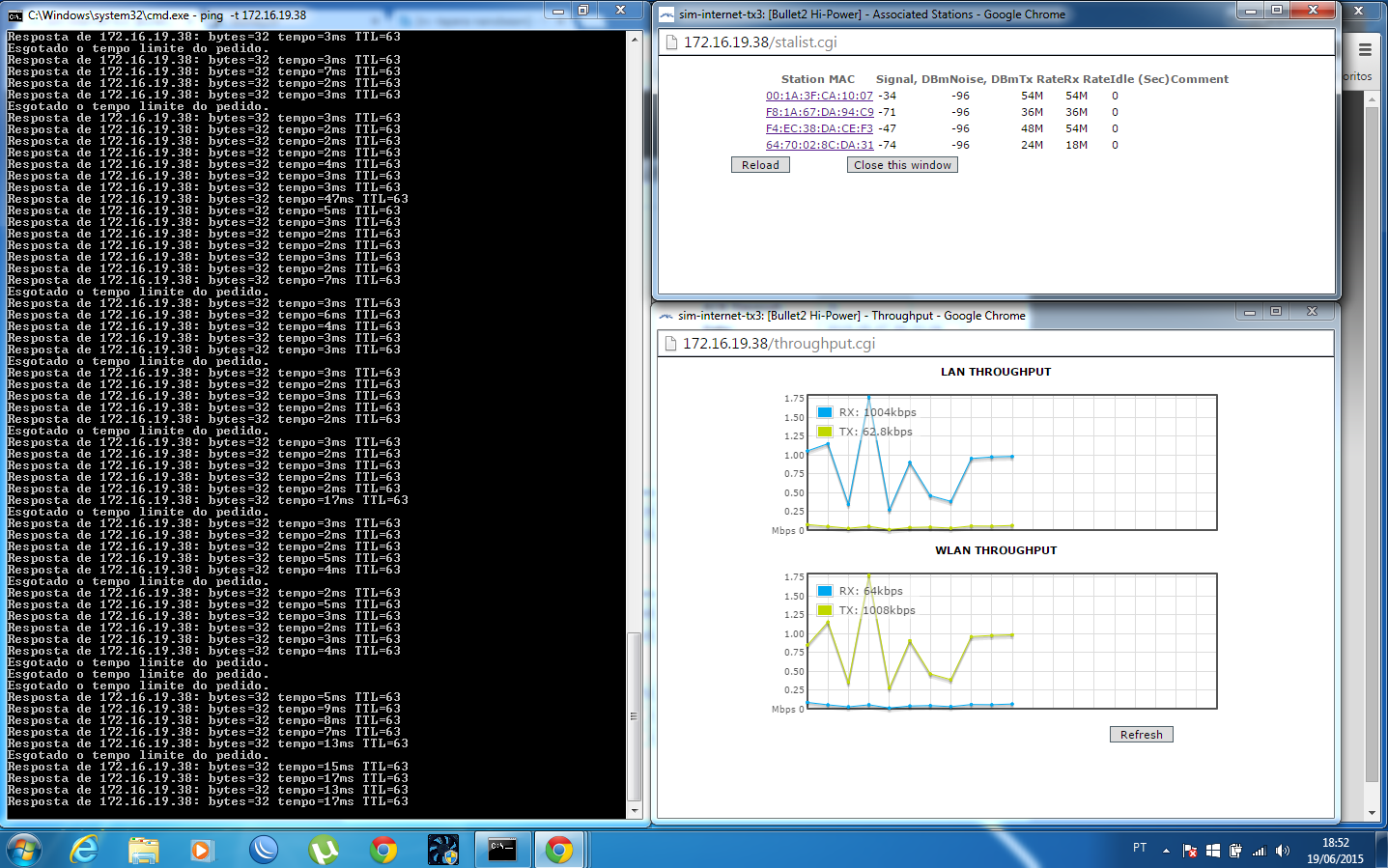Select the 48M Tx rate cell

tap(1032, 128)
